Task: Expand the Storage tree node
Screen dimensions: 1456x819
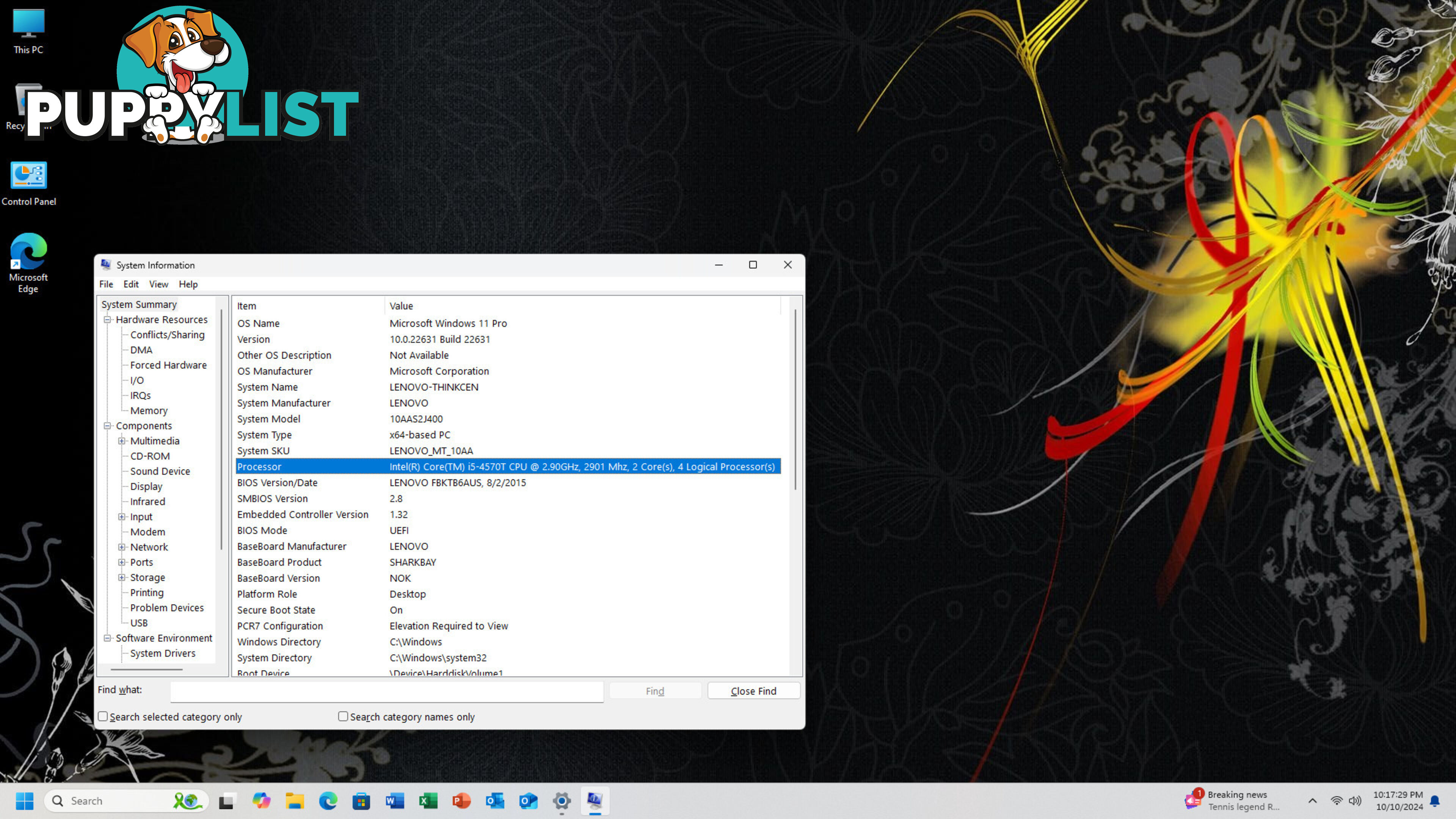Action: click(121, 577)
